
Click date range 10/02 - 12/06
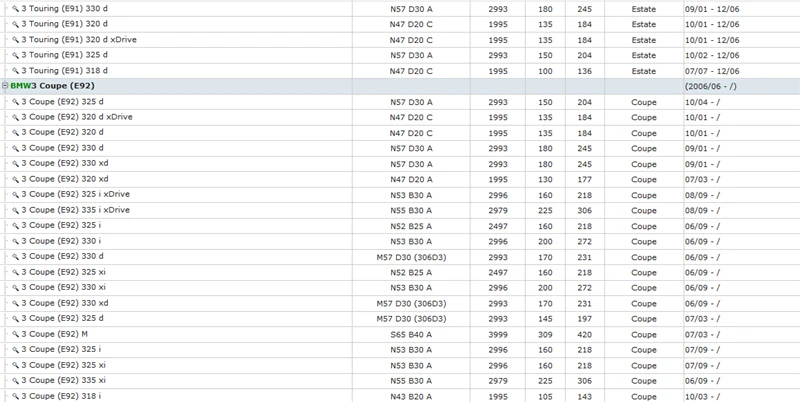pos(712,55)
